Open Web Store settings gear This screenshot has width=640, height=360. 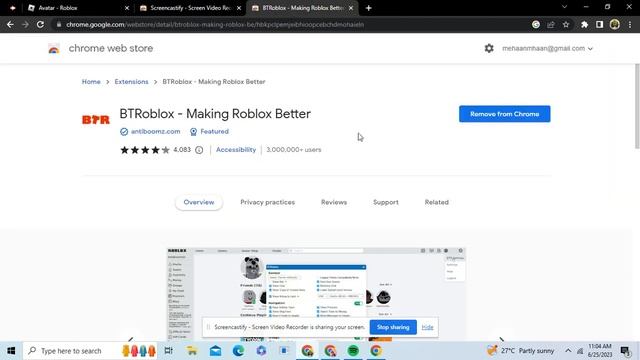point(489,48)
